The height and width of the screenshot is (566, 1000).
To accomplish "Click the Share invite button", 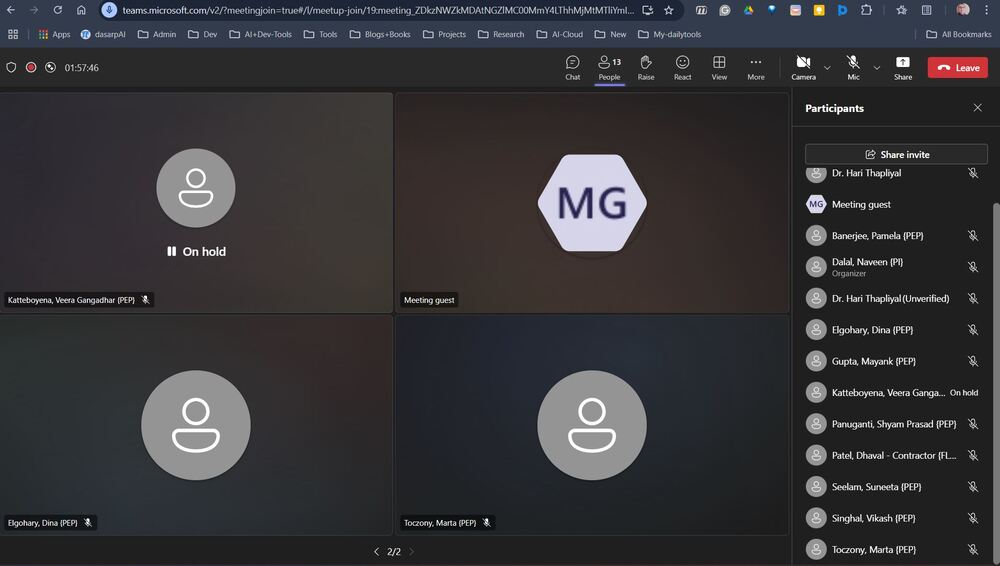I will tap(896, 154).
